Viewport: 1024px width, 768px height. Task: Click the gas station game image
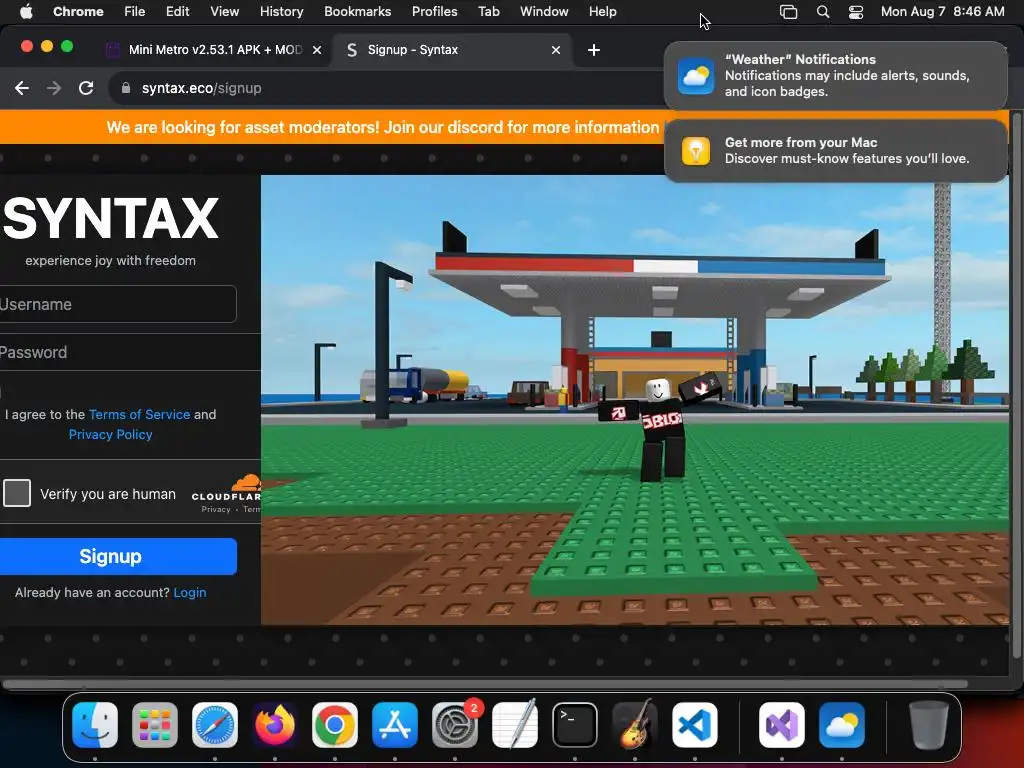pyautogui.click(x=635, y=400)
